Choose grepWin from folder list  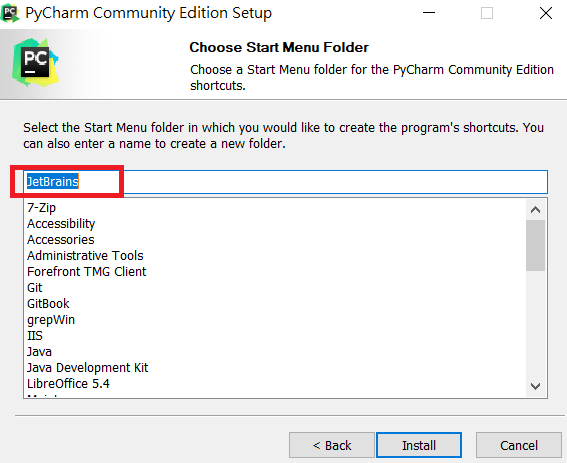(x=51, y=320)
